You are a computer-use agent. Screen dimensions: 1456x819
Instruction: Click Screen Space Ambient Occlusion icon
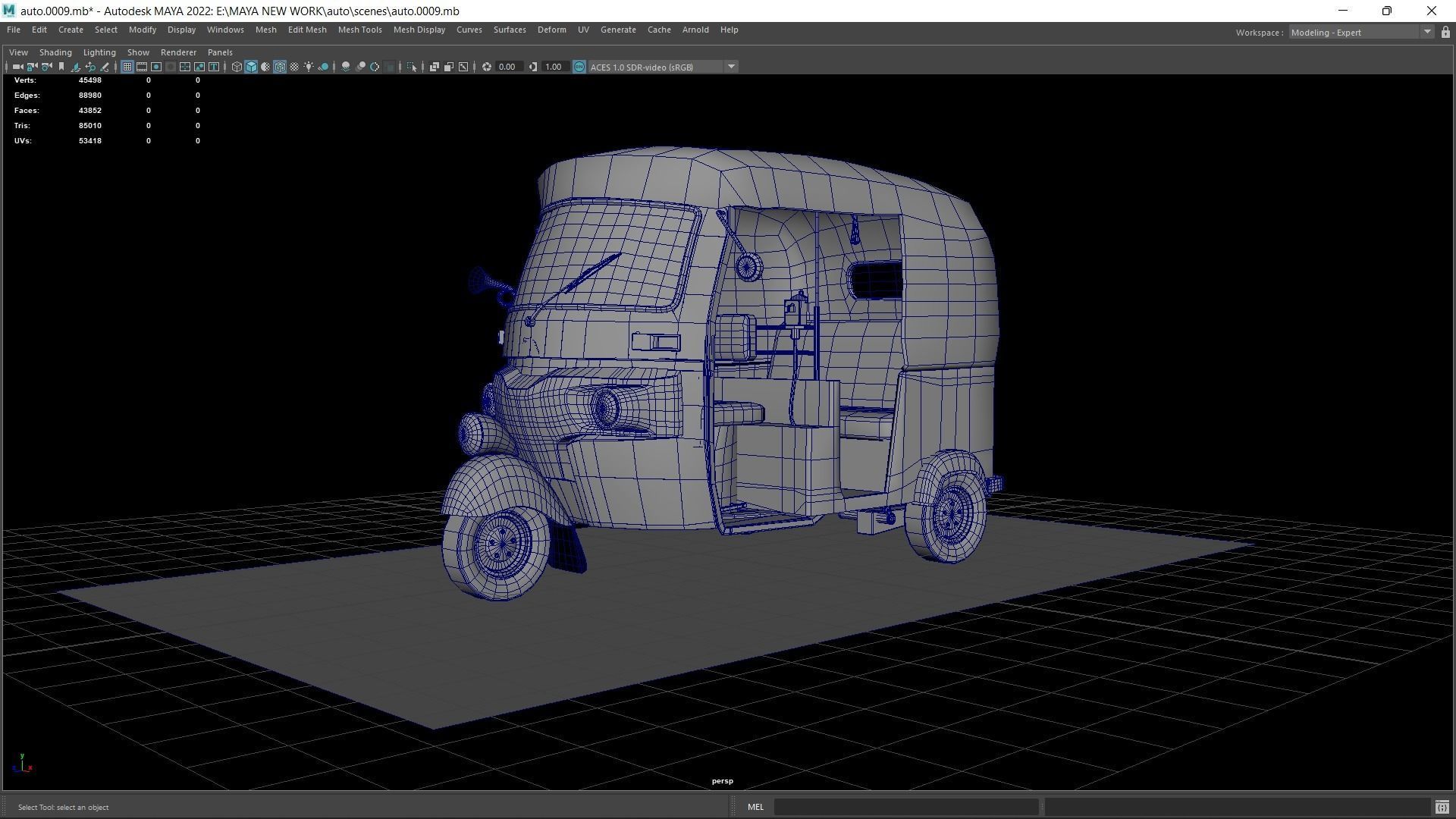coord(346,67)
